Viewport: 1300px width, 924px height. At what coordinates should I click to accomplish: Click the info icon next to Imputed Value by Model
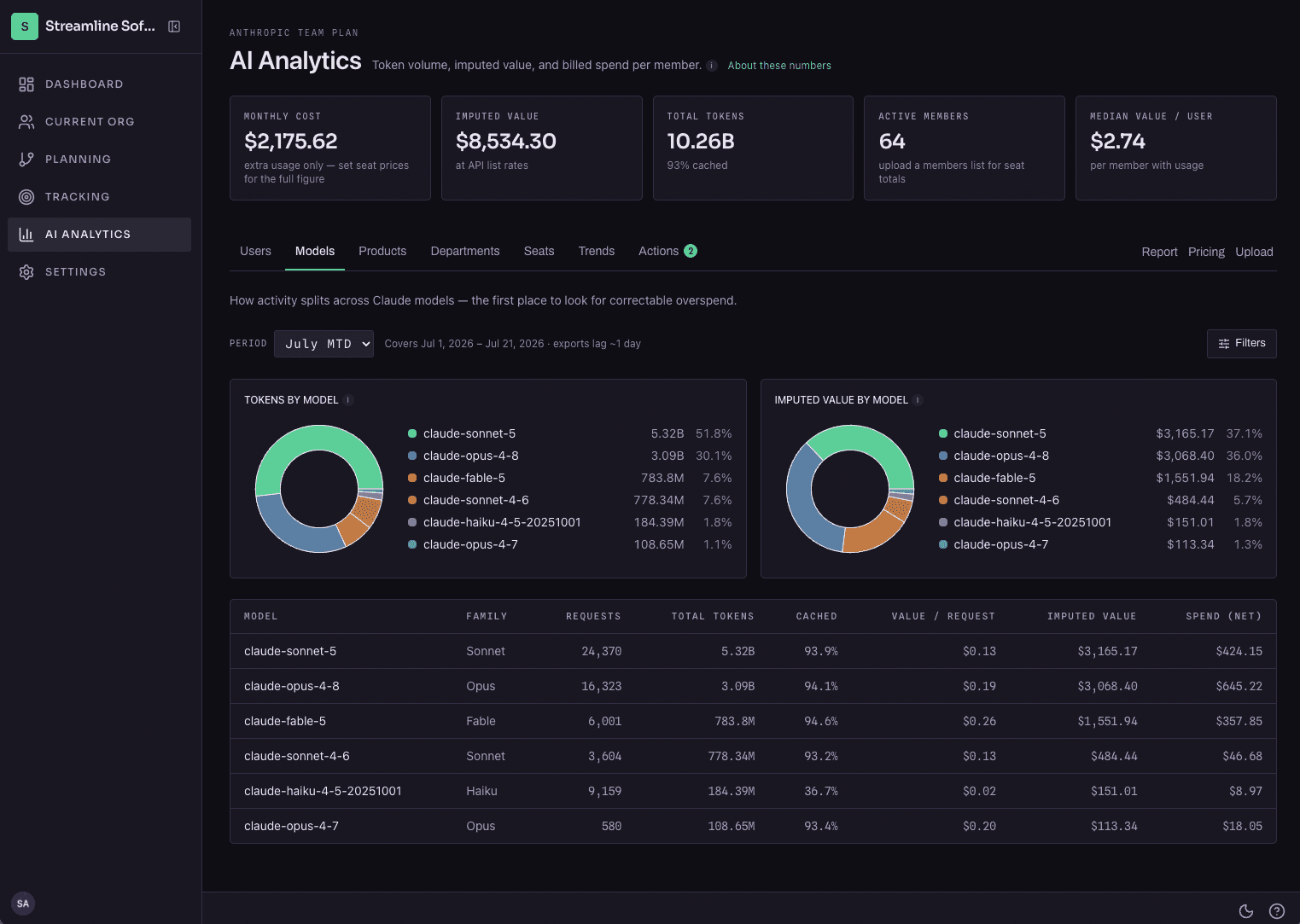pyautogui.click(x=918, y=400)
